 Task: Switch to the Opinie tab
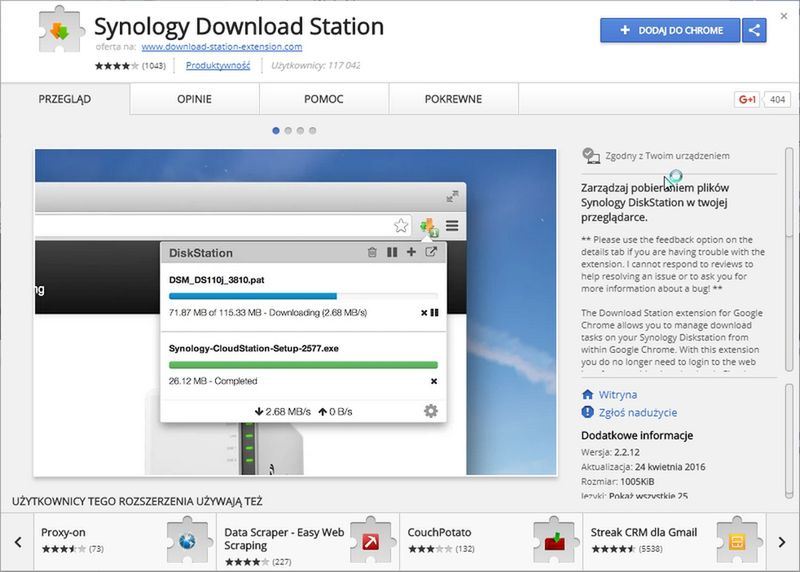(x=194, y=99)
